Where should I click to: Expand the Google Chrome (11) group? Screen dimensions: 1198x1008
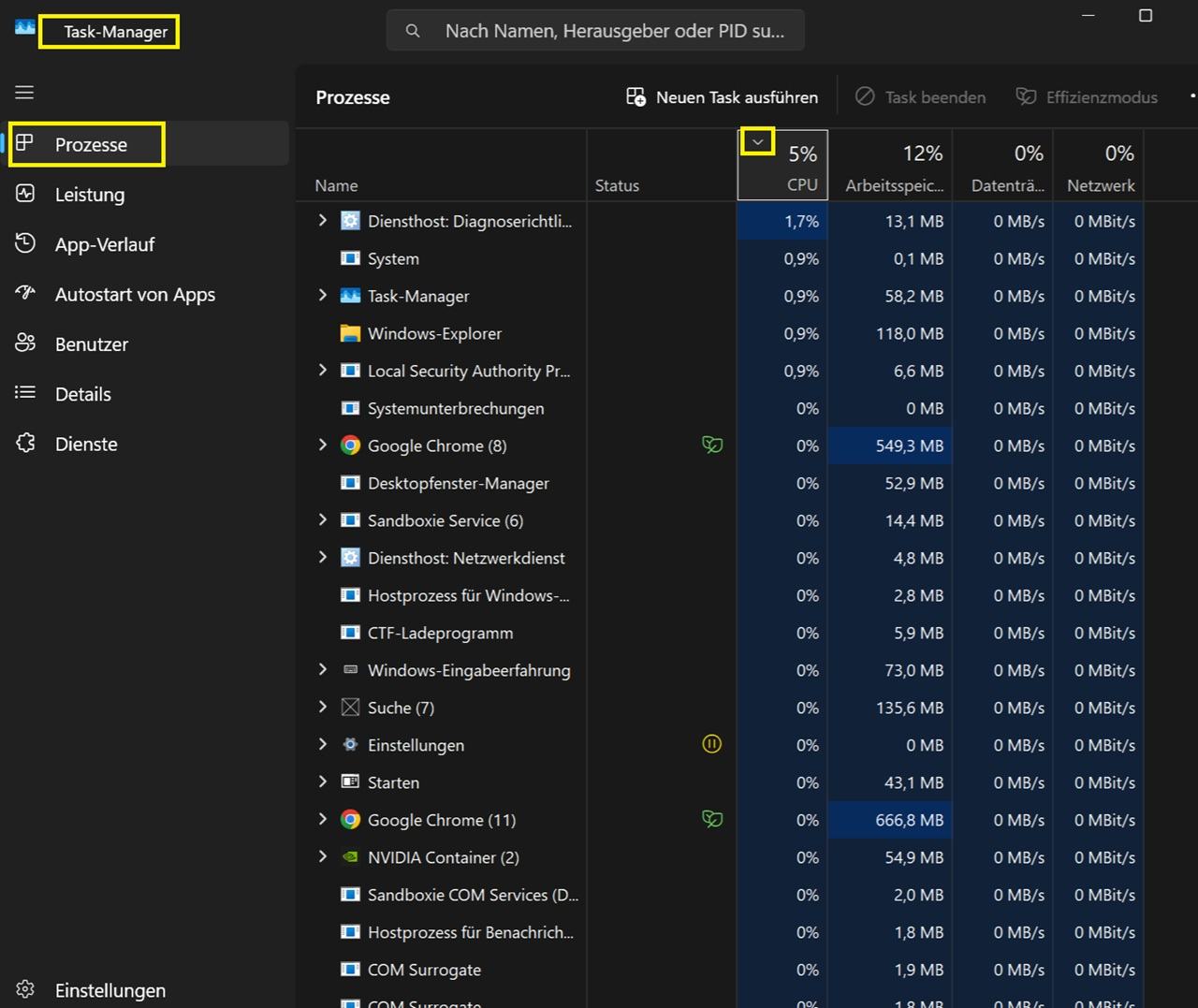pos(323,819)
